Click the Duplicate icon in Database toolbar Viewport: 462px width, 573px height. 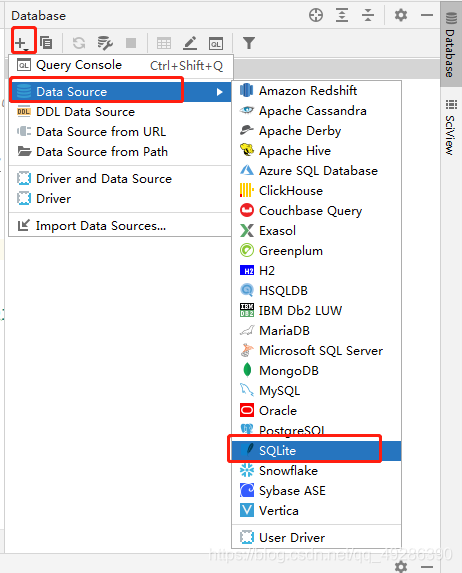tap(46, 43)
